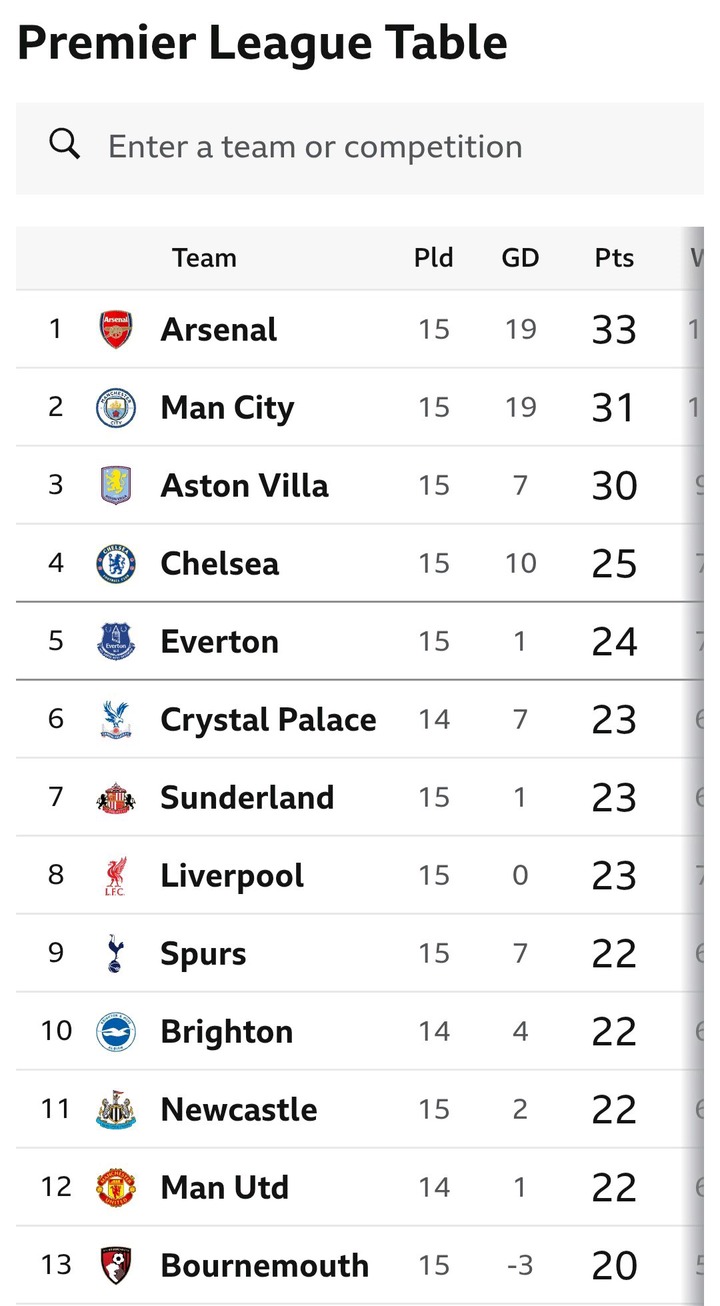Open the Arsenal team link
The height and width of the screenshot is (1306, 720).
[219, 329]
